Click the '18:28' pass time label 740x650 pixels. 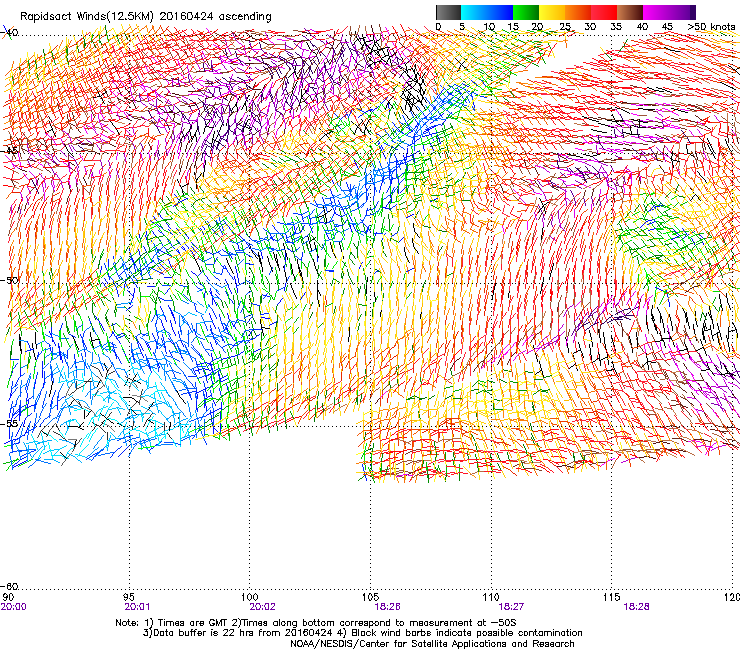636,607
